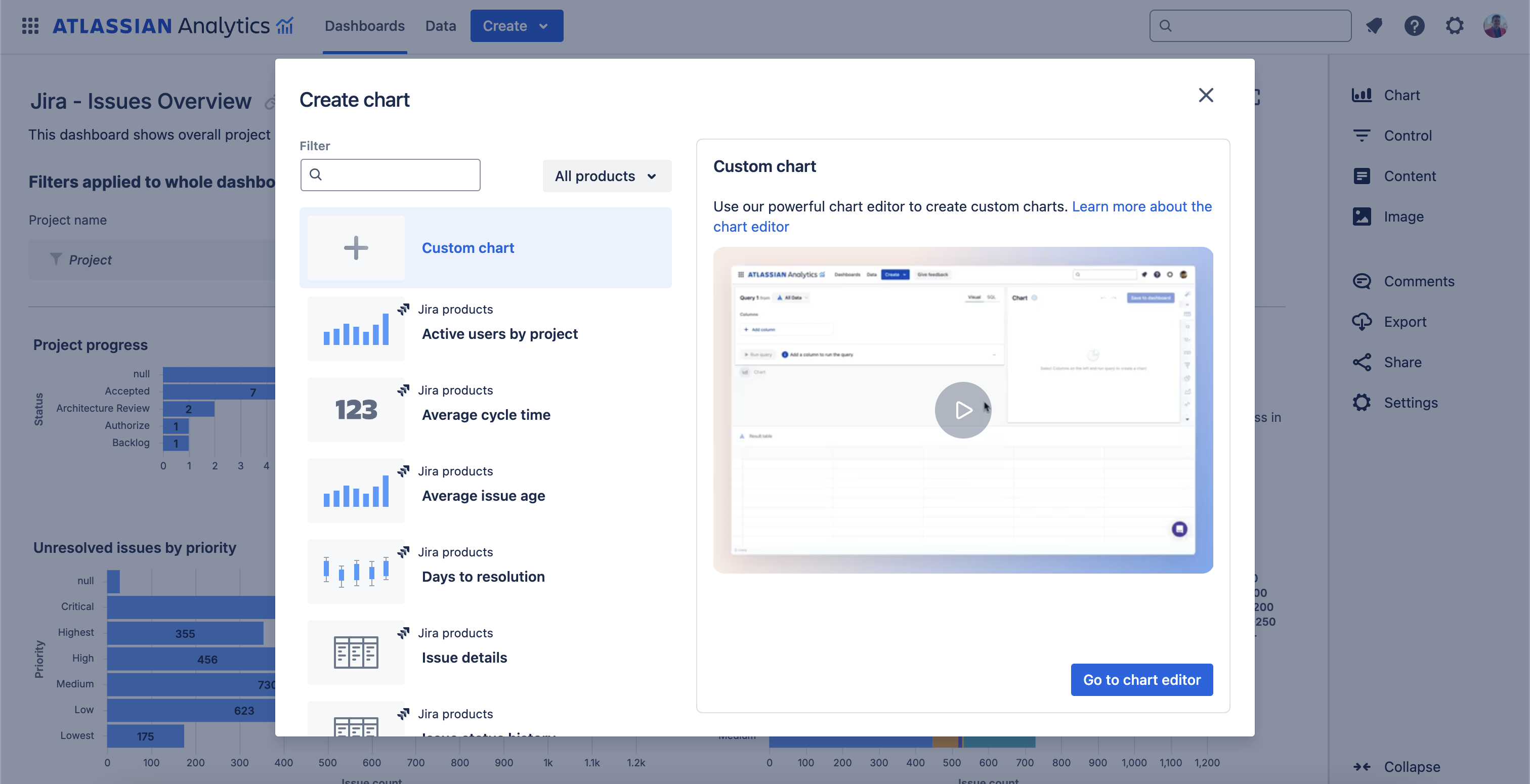Click the Jira - Issues Overview title
1530x784 pixels.
[x=141, y=101]
